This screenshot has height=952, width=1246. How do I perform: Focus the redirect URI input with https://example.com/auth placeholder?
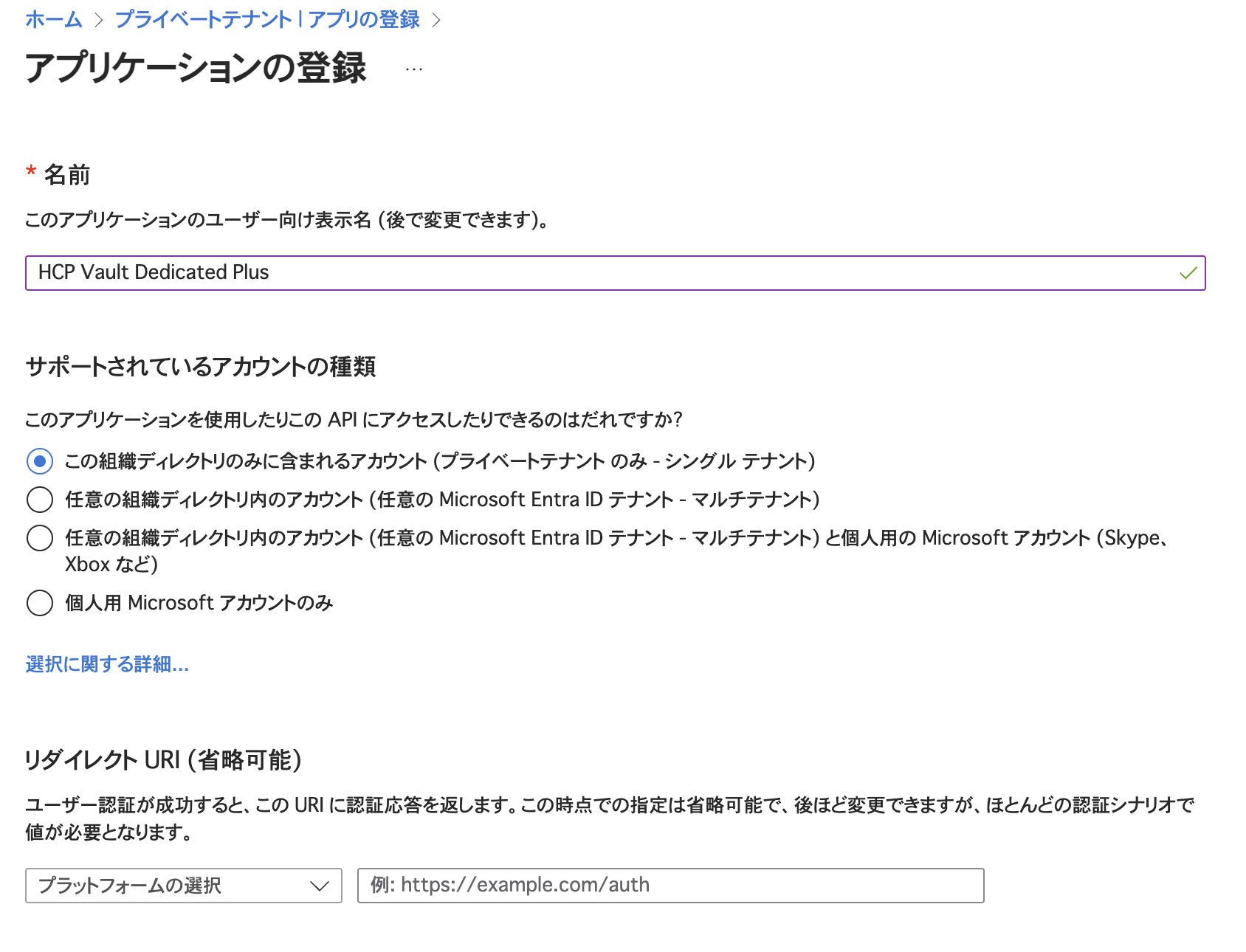tap(670, 886)
